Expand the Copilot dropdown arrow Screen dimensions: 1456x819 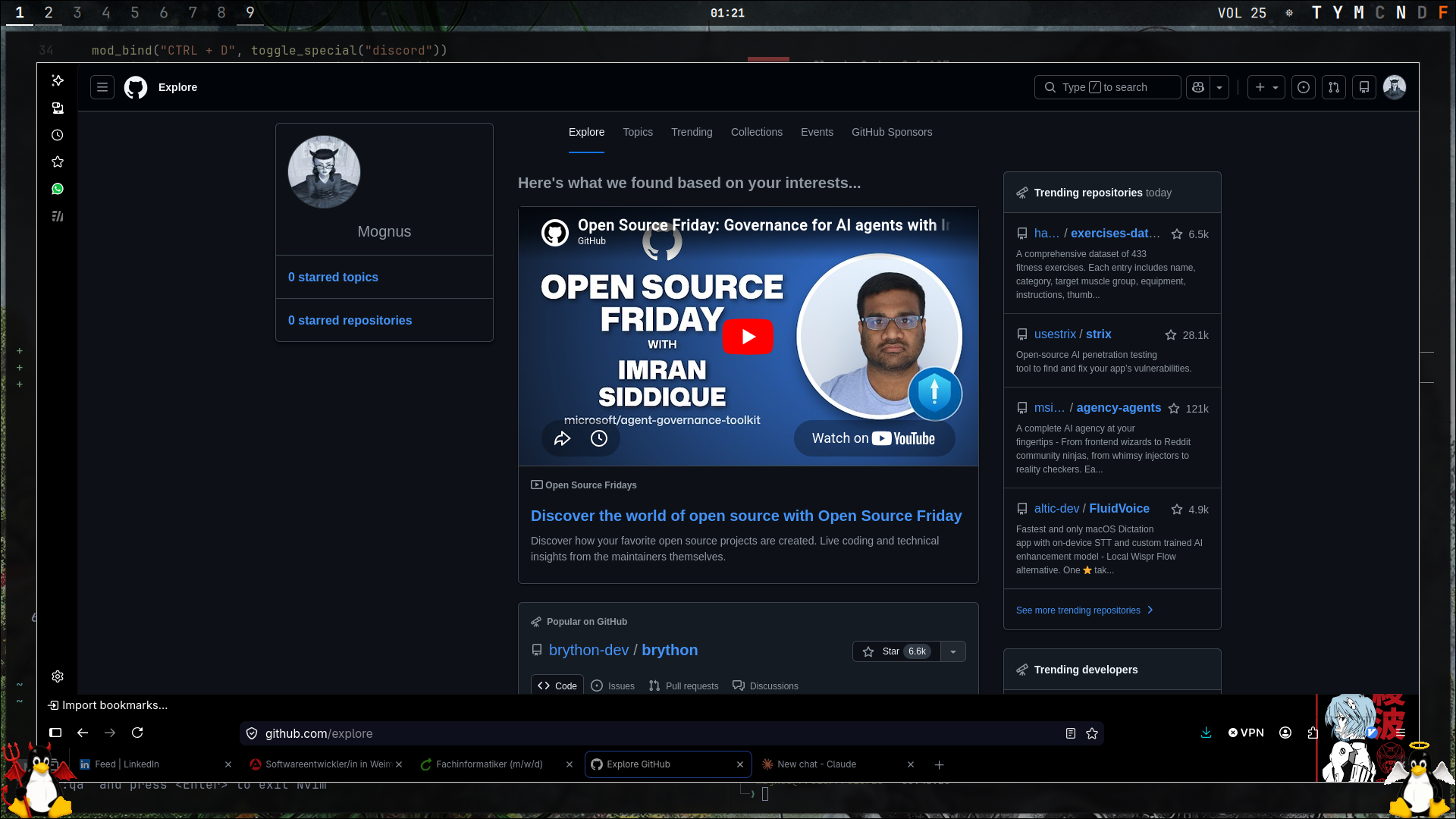click(x=1219, y=87)
